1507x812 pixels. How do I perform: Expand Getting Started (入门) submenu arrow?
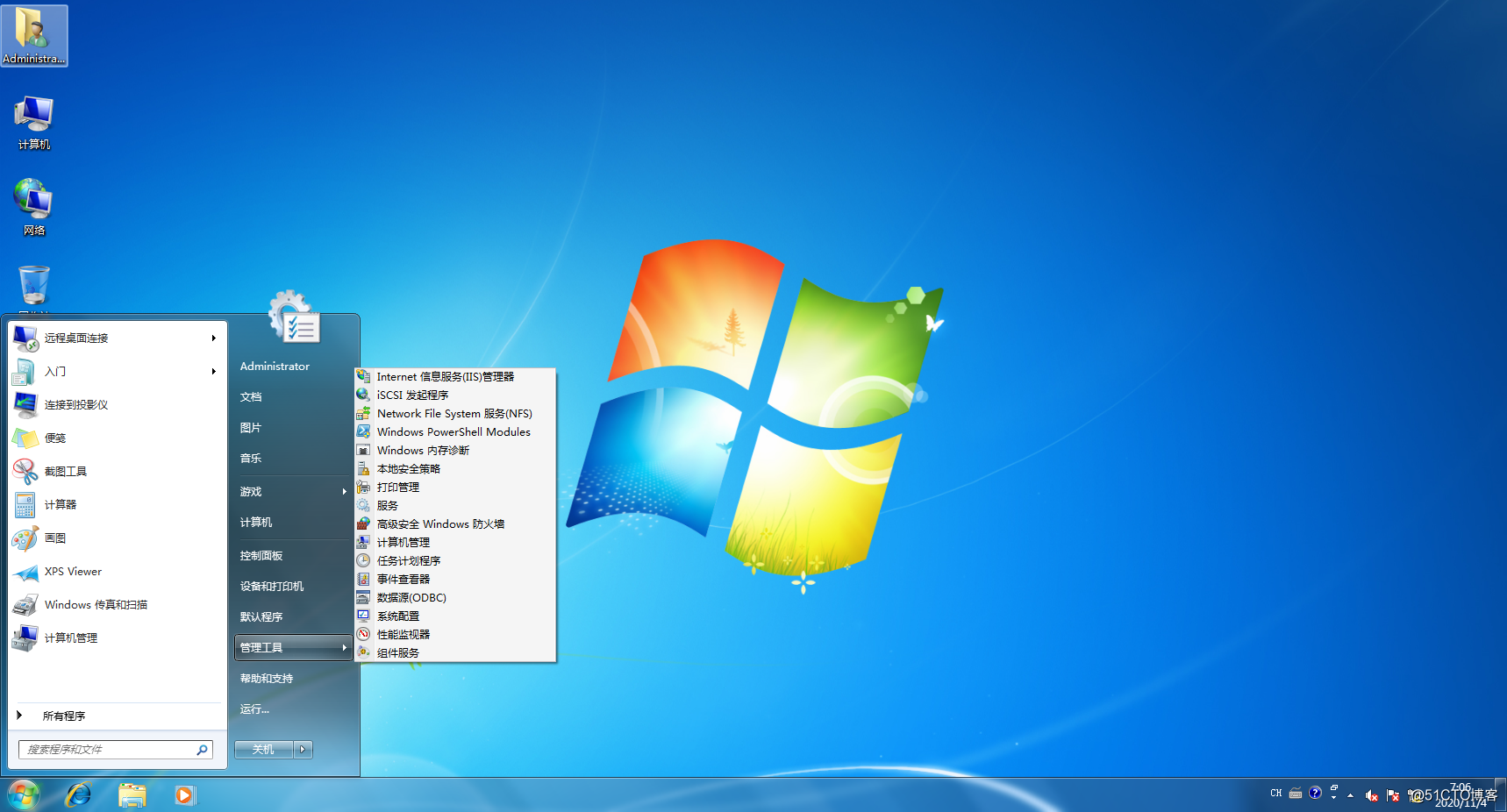coord(213,371)
